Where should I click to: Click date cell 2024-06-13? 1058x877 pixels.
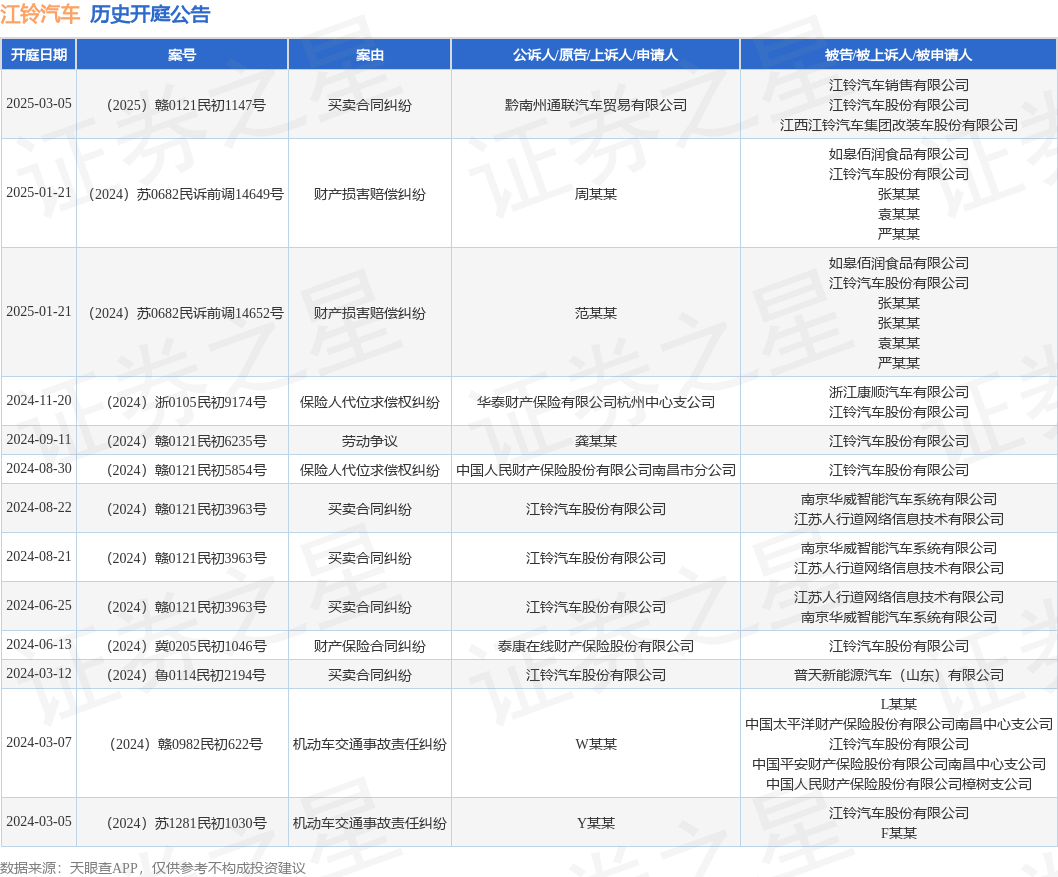tap(38, 645)
